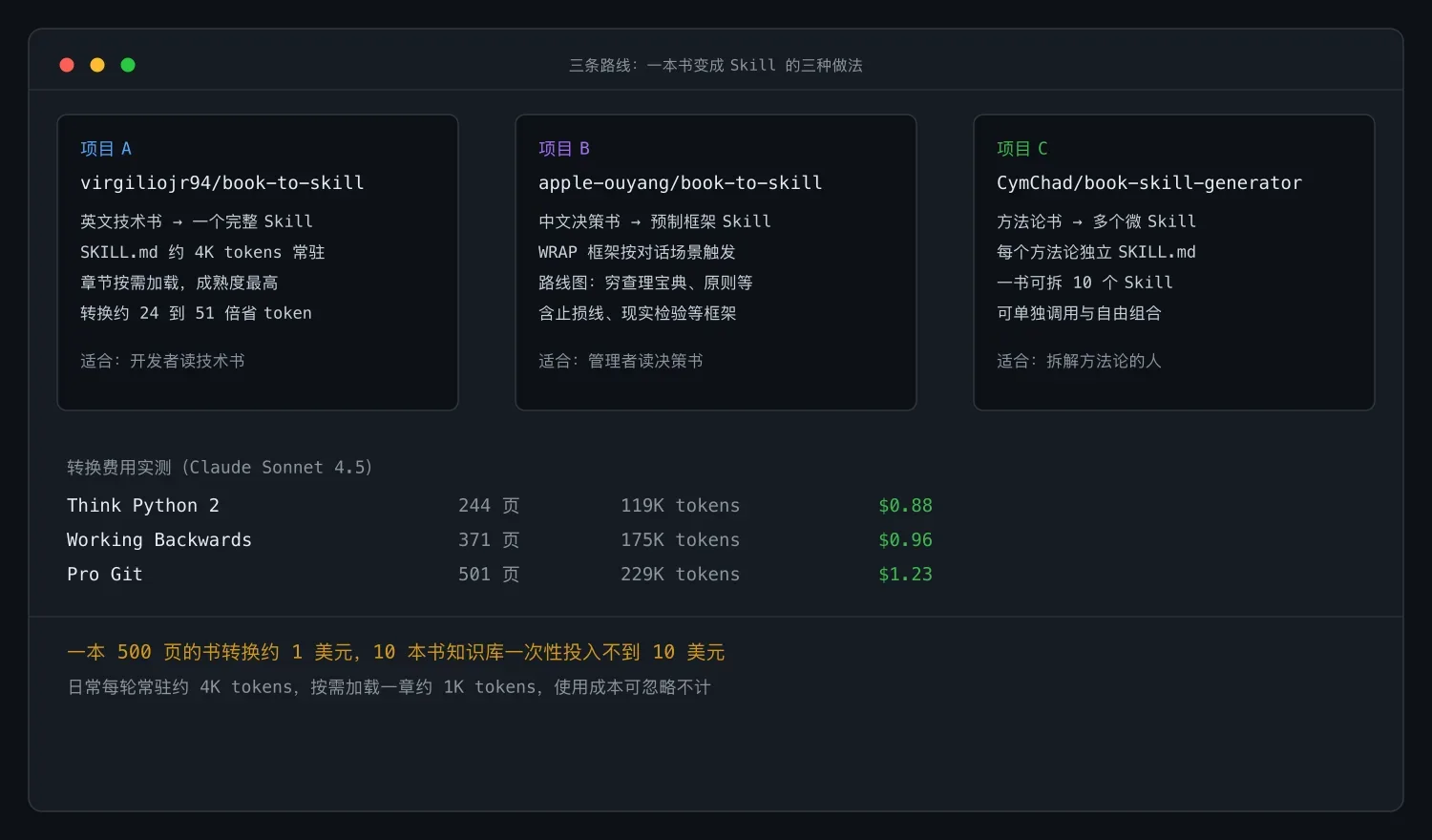
Task: Select the Pro Git row title
Action: (105, 575)
